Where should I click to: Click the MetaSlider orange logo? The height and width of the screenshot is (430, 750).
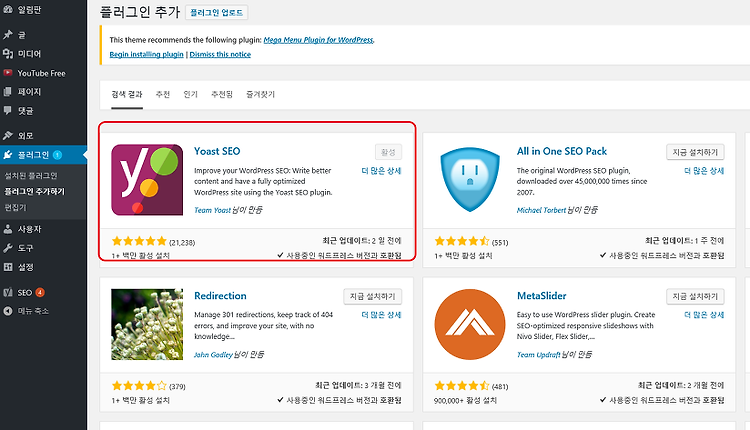[470, 324]
